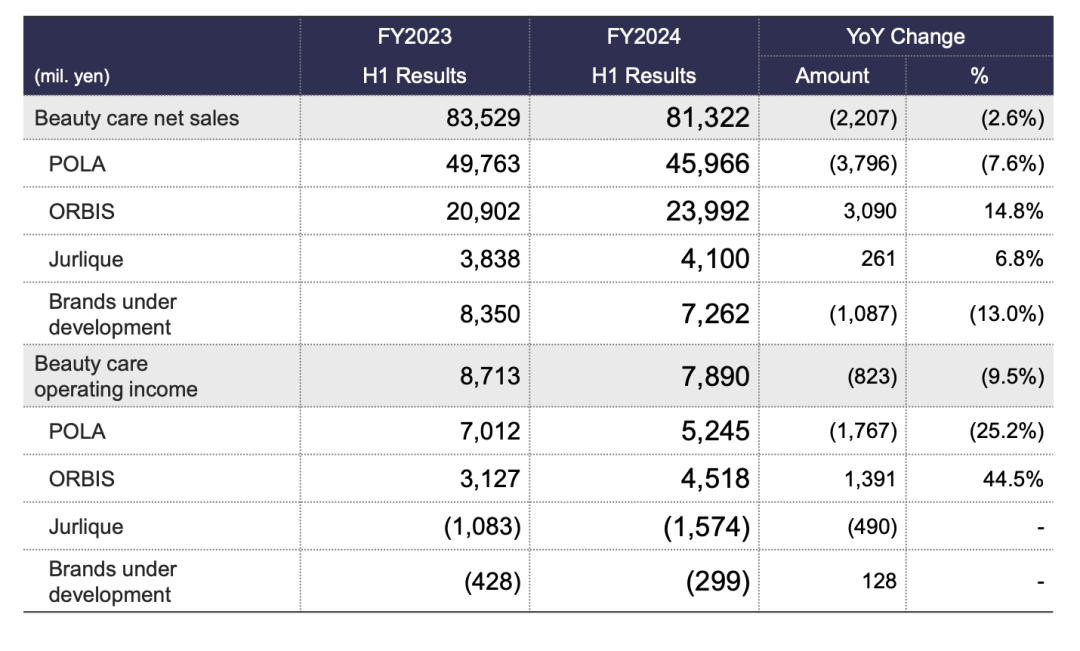Click the Beauty care operating income label
This screenshot has width=1080, height=651.
(x=116, y=376)
